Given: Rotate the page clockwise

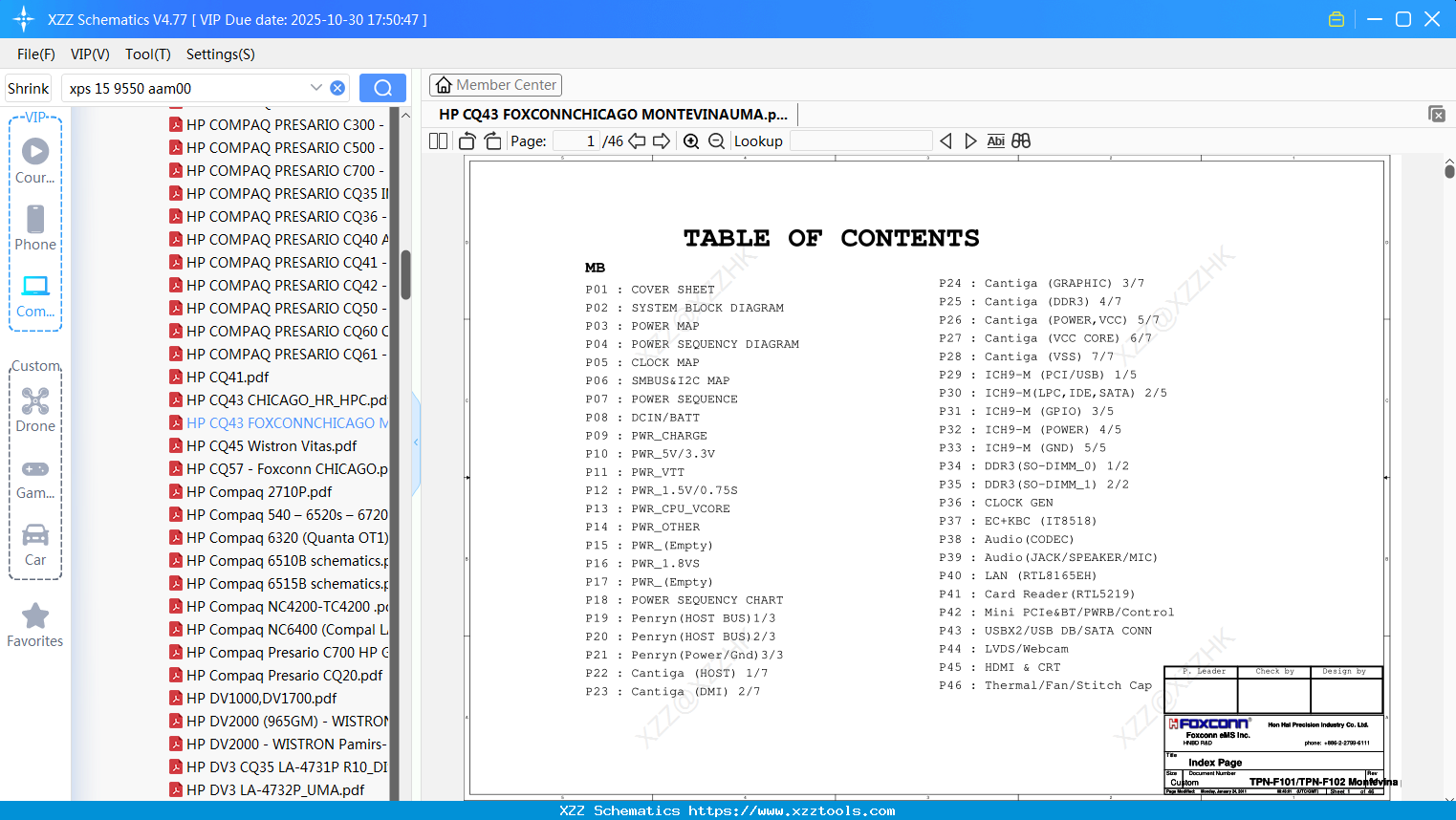Looking at the screenshot, I should [x=492, y=141].
